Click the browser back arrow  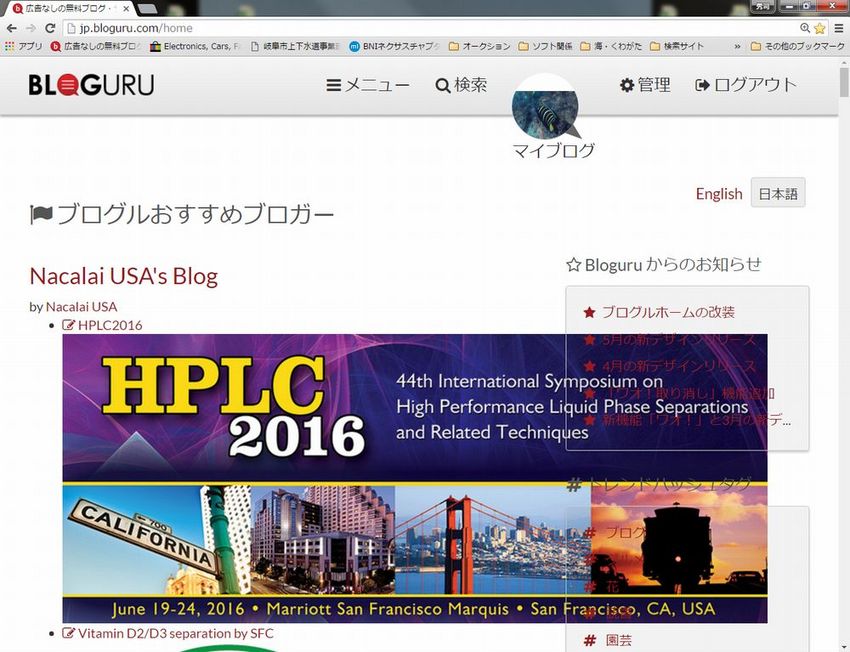pyautogui.click(x=11, y=28)
